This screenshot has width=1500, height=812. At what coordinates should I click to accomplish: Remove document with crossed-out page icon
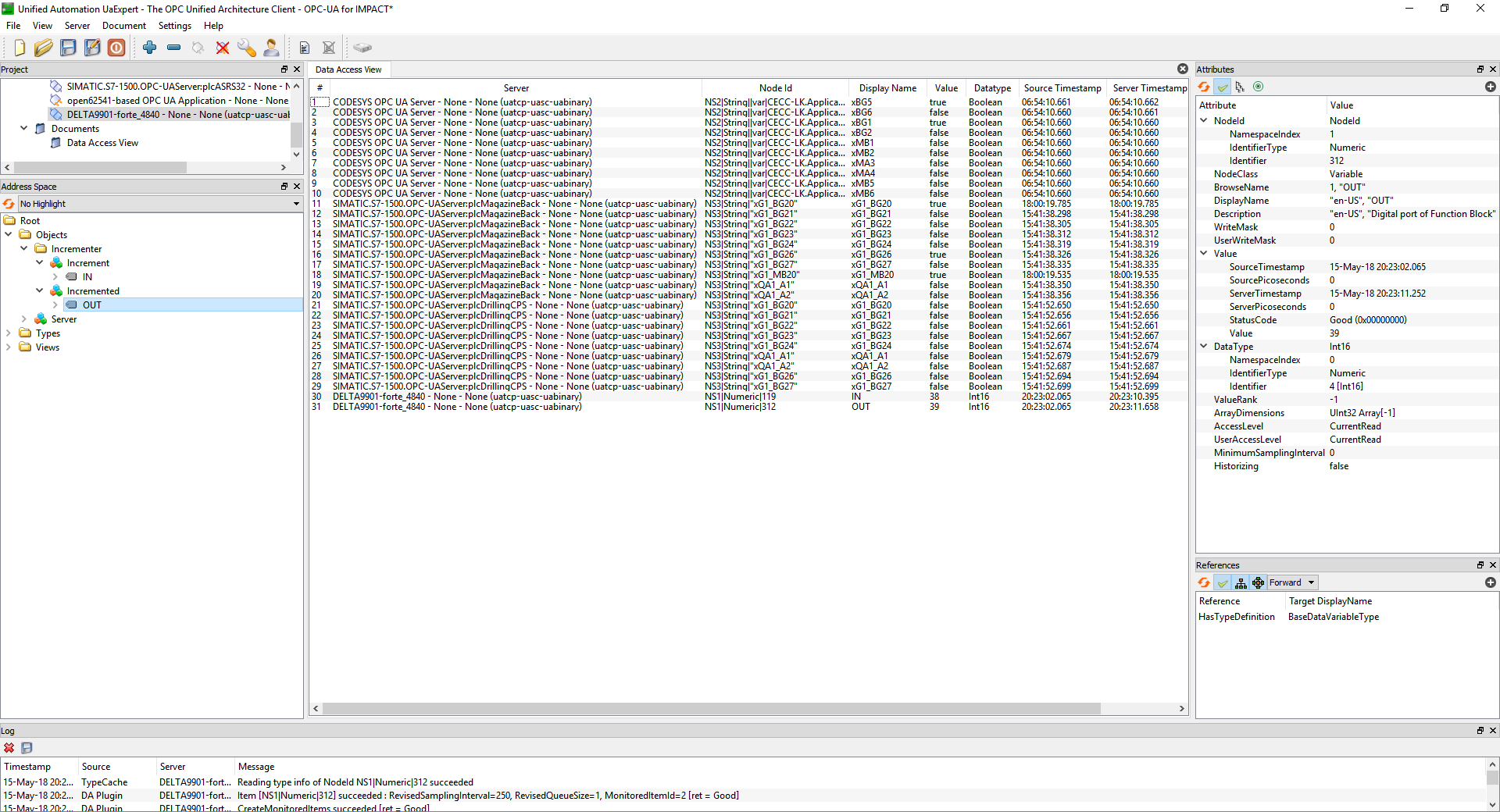(329, 48)
